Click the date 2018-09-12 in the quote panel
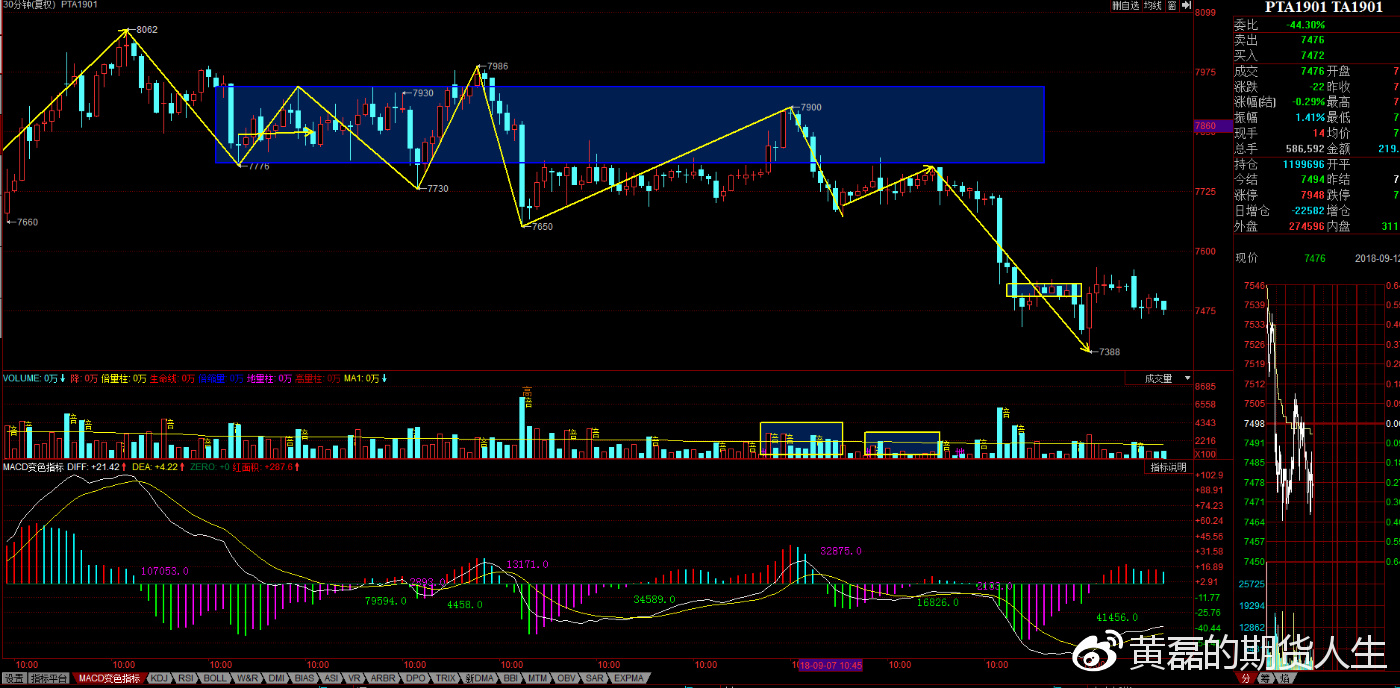Image resolution: width=1400 pixels, height=688 pixels. click(x=1377, y=258)
